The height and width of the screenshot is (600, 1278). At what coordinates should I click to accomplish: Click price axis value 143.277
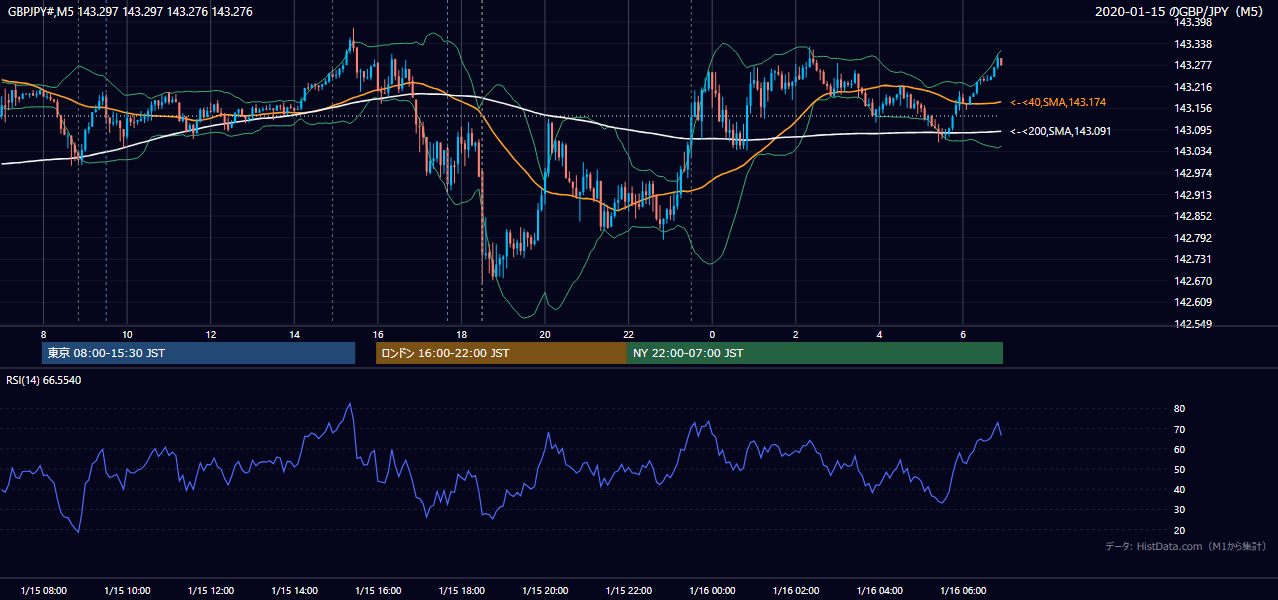[1192, 66]
